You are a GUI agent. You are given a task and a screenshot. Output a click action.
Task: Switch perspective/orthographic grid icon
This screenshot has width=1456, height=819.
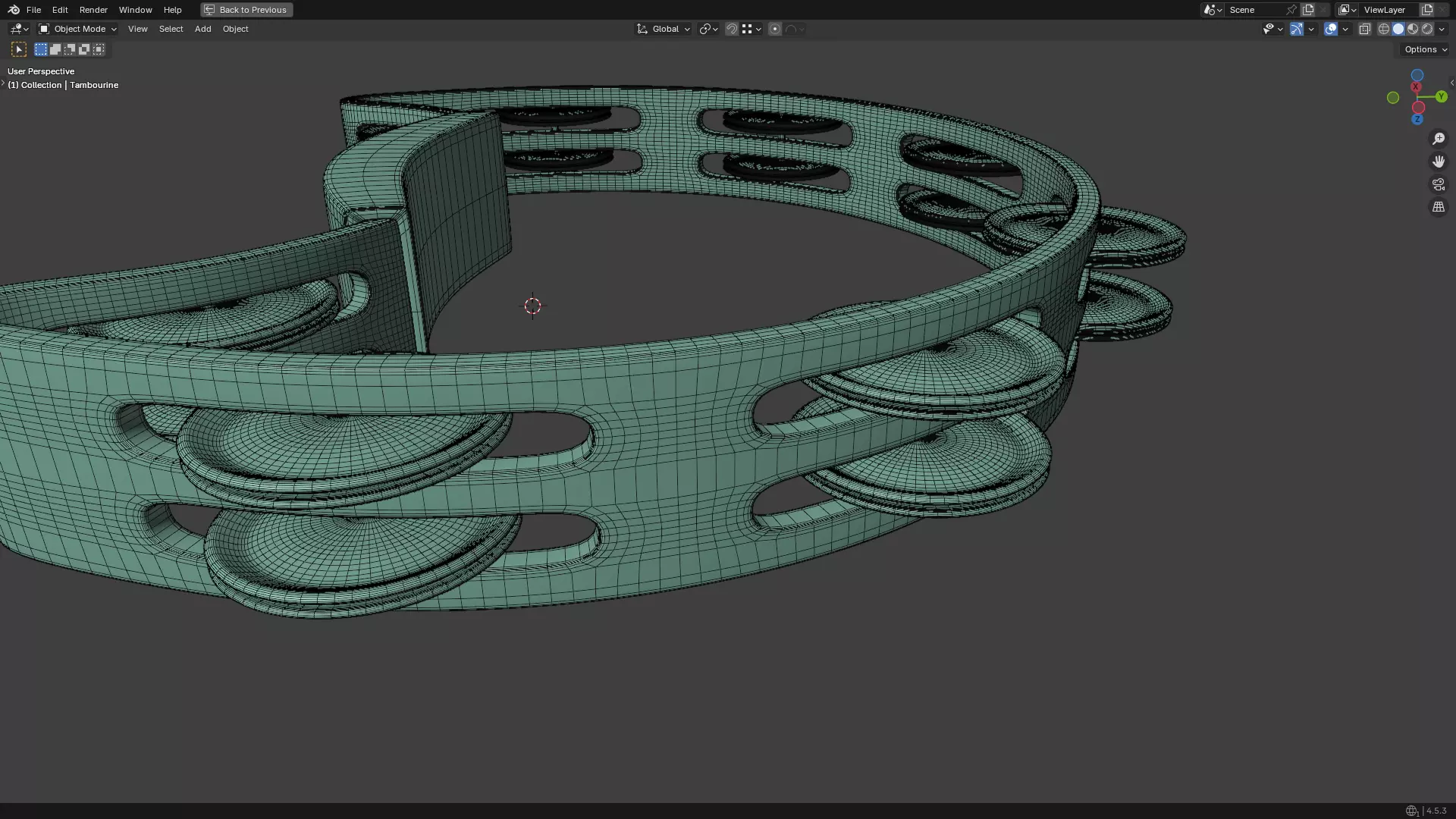coord(1438,207)
